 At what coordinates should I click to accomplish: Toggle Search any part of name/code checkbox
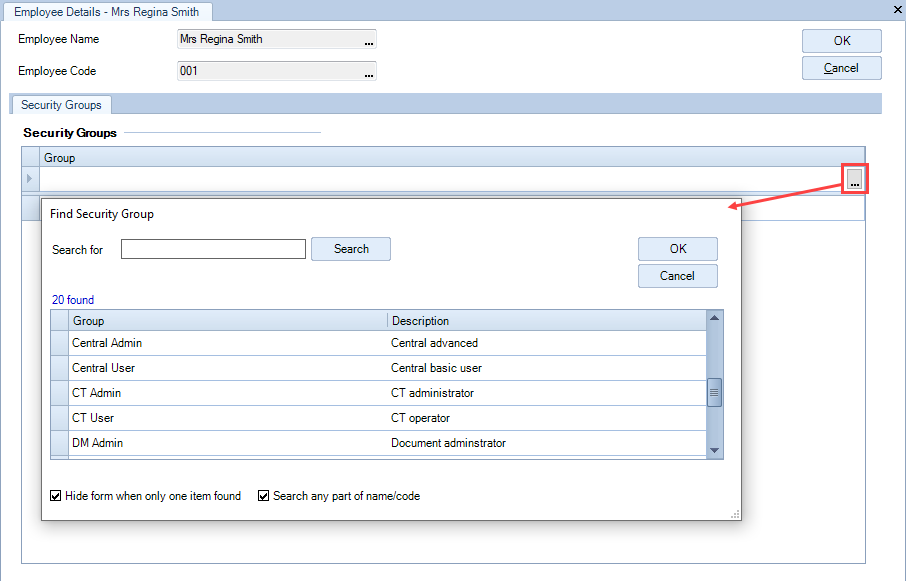pyautogui.click(x=263, y=496)
